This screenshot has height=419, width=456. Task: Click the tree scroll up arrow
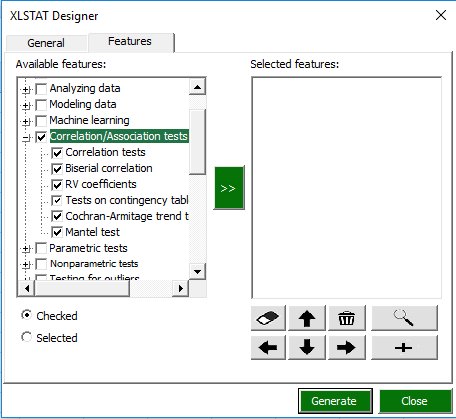(x=197, y=87)
